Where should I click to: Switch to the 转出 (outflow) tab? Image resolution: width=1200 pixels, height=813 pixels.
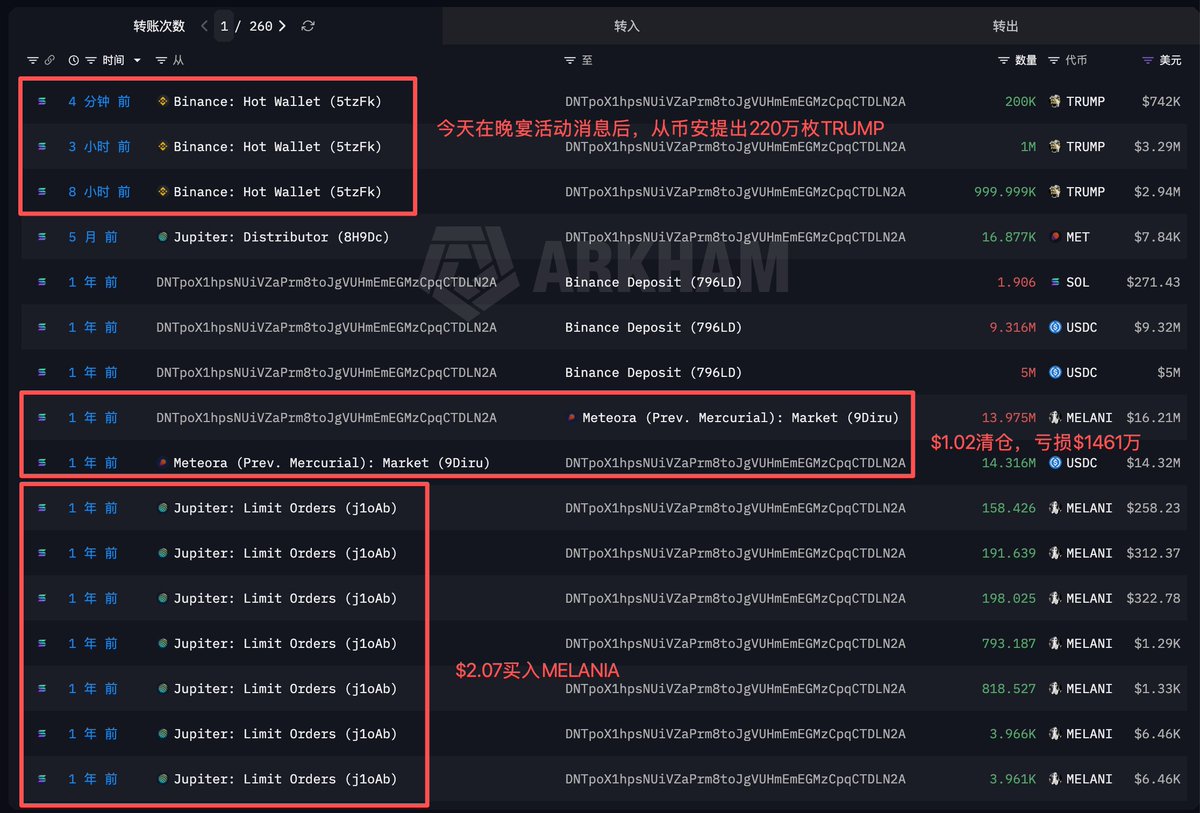click(1006, 26)
